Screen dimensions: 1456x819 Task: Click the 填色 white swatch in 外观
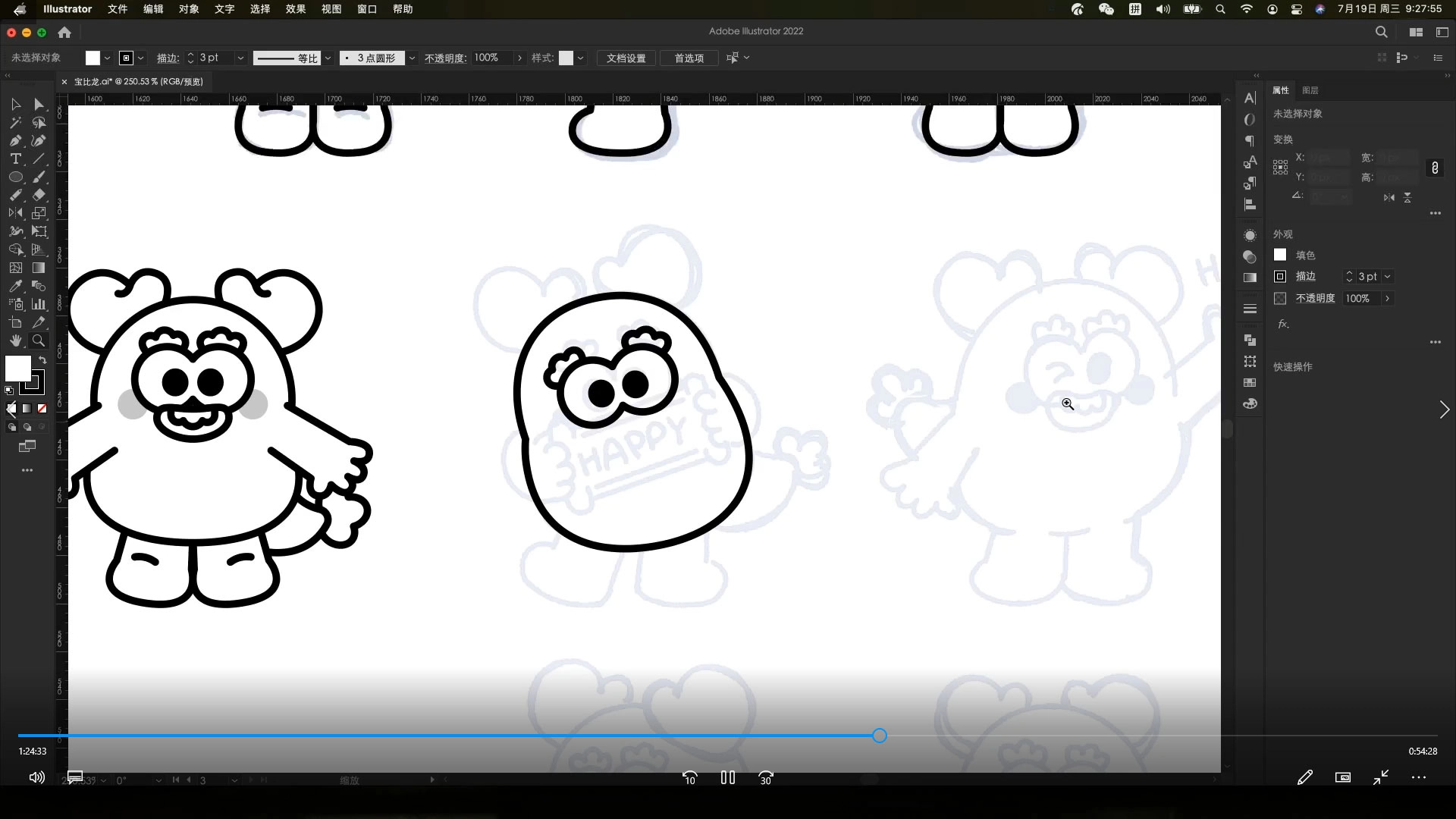(x=1280, y=255)
